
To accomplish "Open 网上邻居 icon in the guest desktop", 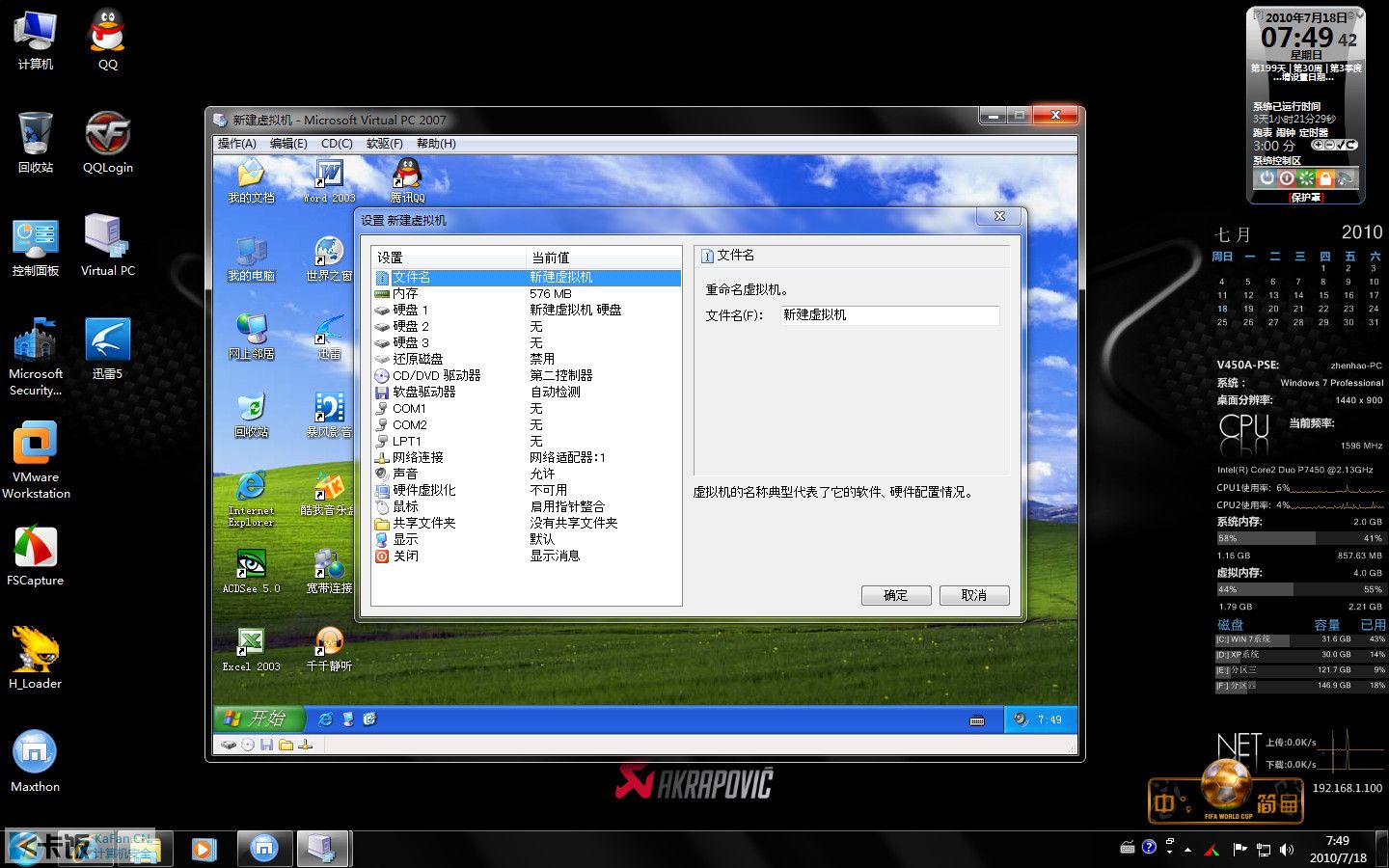I will [x=251, y=337].
